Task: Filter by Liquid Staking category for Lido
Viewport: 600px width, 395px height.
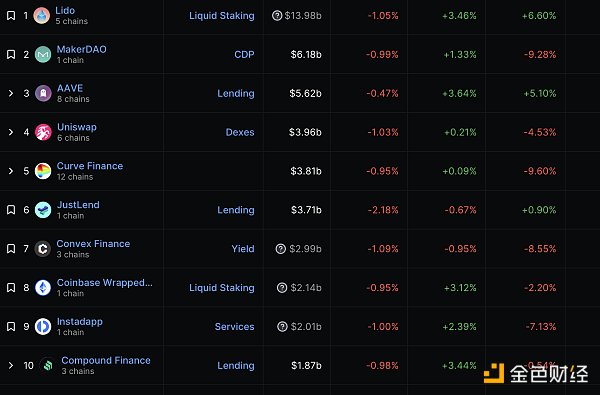Action: point(222,16)
